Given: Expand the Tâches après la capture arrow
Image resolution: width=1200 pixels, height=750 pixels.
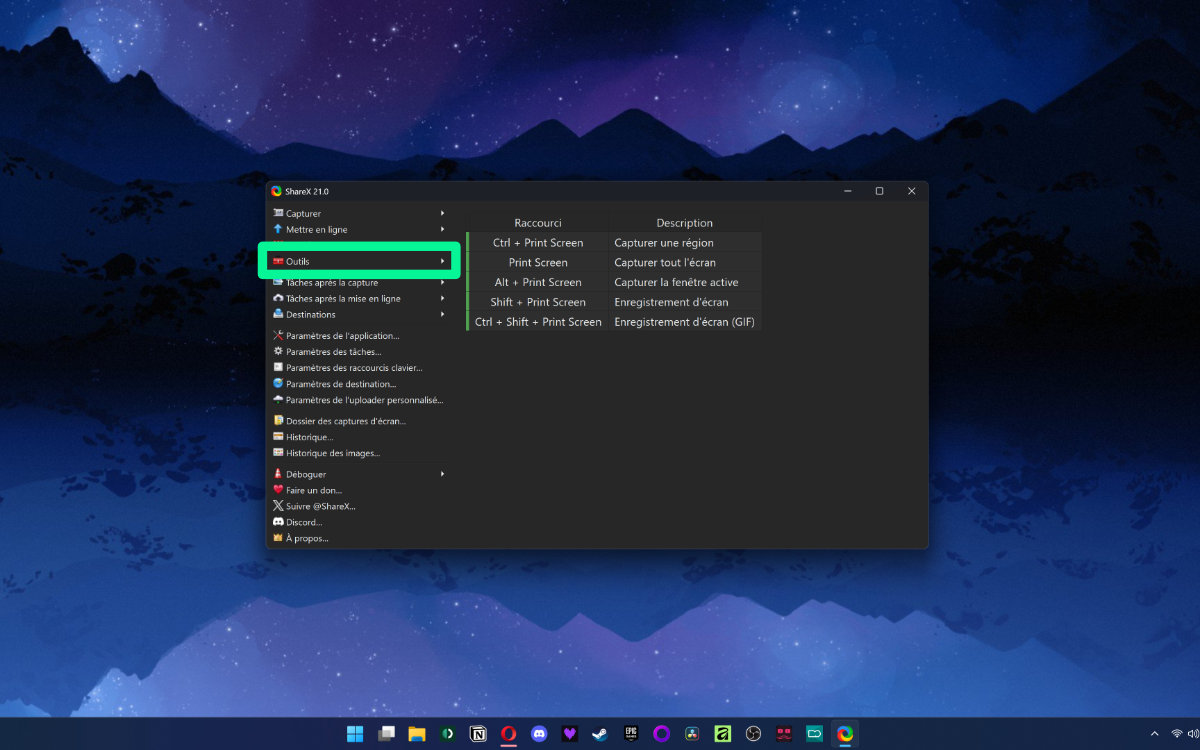Looking at the screenshot, I should 442,282.
